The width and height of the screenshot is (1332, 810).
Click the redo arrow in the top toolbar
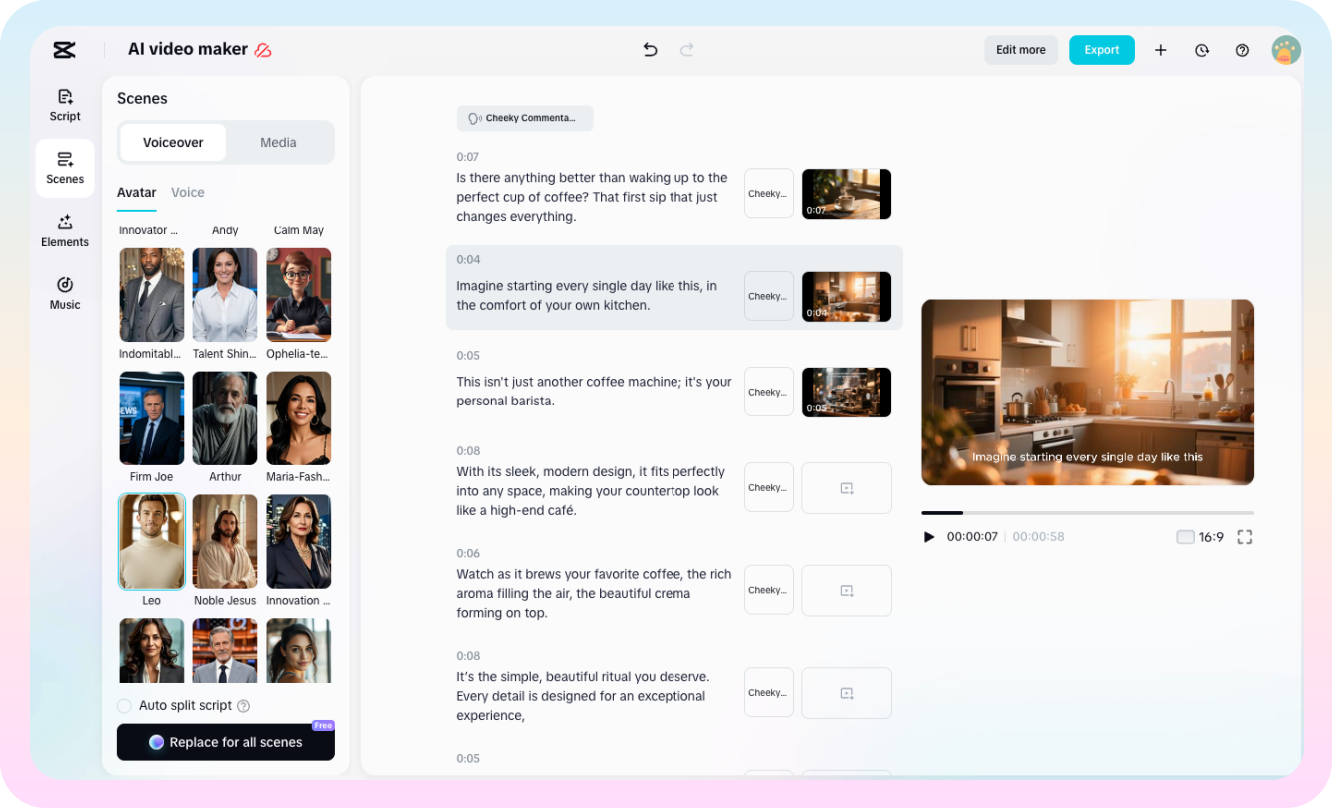(x=688, y=49)
